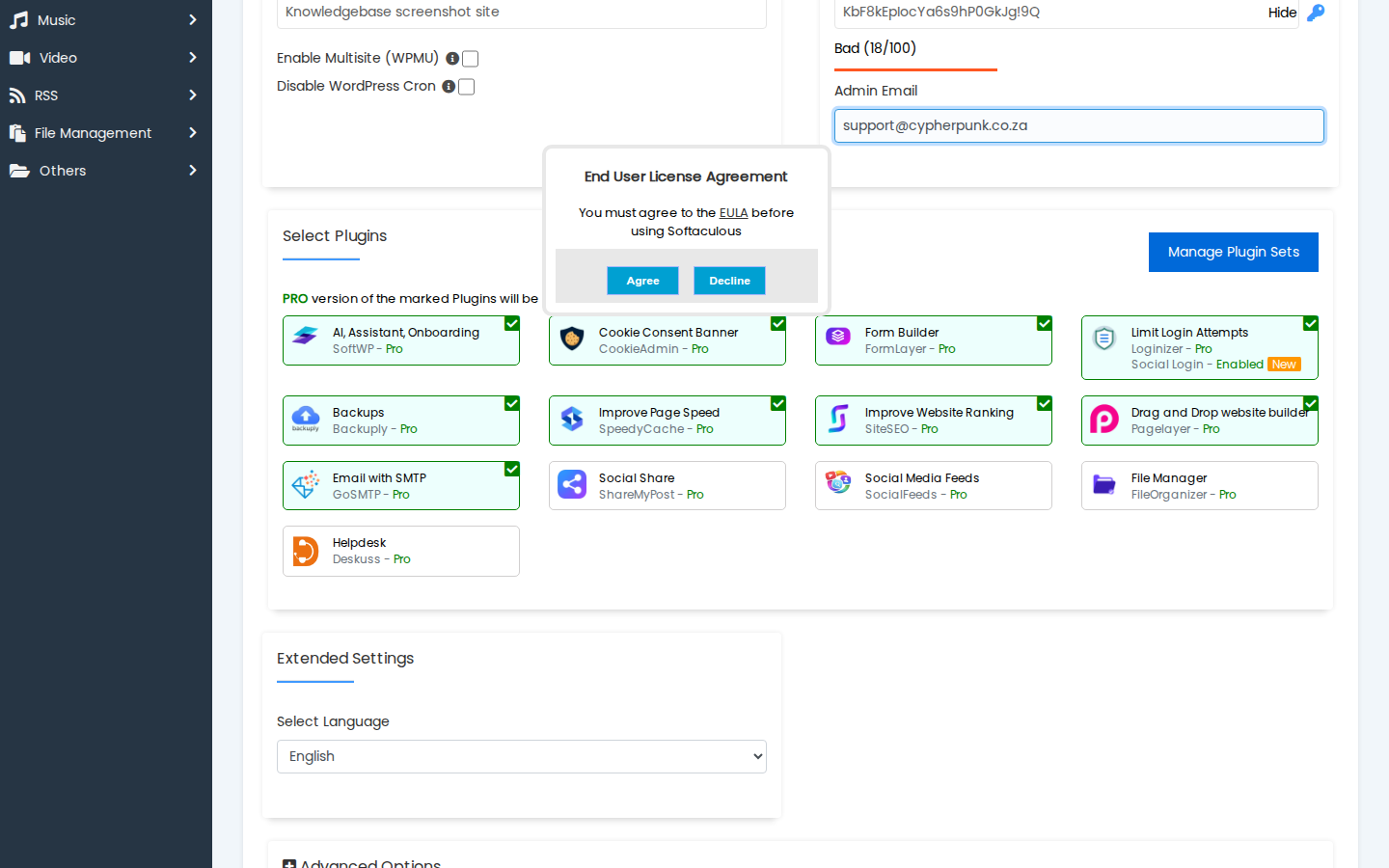This screenshot has height=868, width=1389.
Task: Uncheck the Improve Website Ranking checkbox
Action: click(1045, 403)
